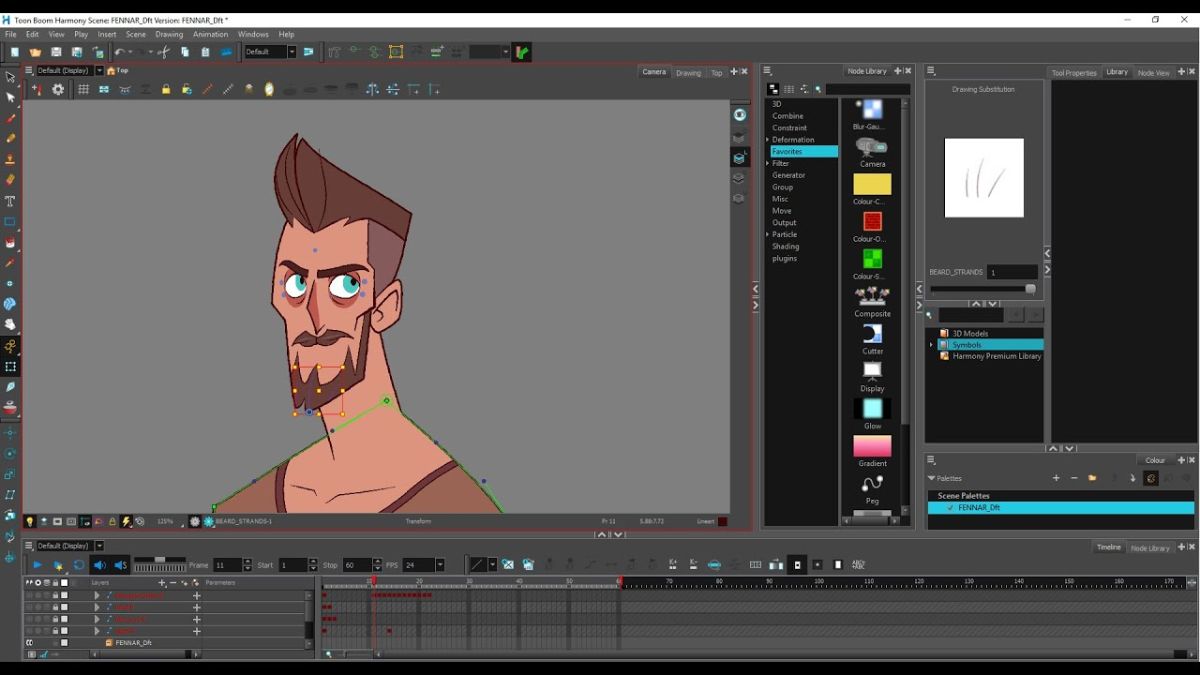The image size is (1200, 675).
Task: Click the Glow node in Node Library
Action: click(872, 414)
